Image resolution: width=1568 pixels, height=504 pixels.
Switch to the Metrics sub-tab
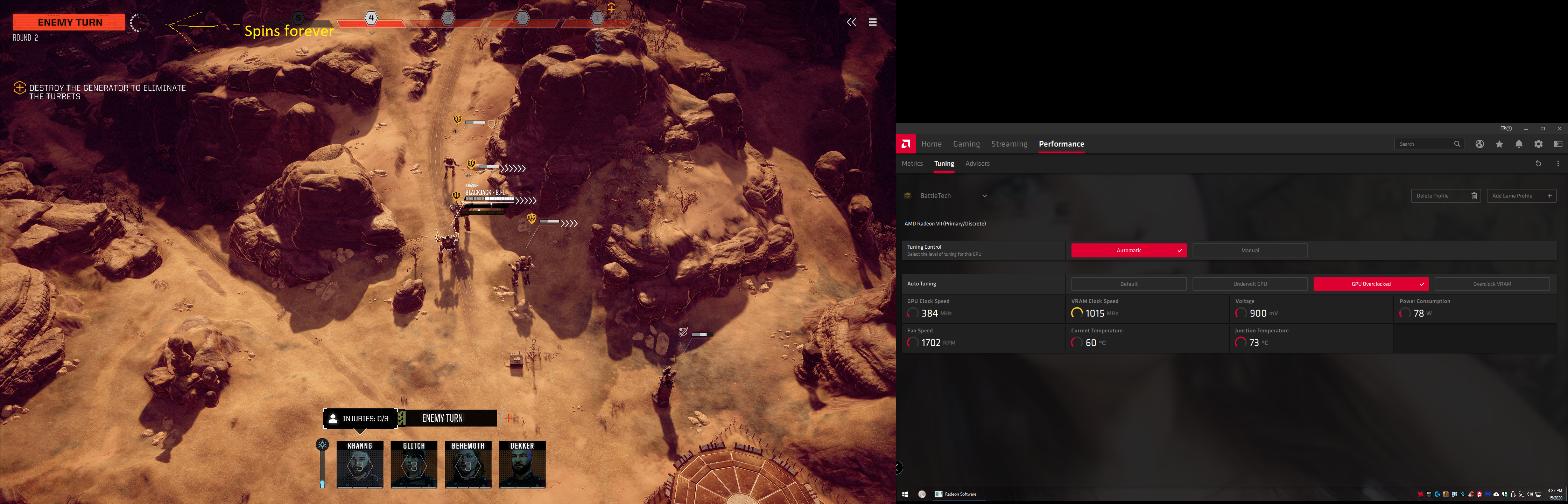tap(912, 163)
